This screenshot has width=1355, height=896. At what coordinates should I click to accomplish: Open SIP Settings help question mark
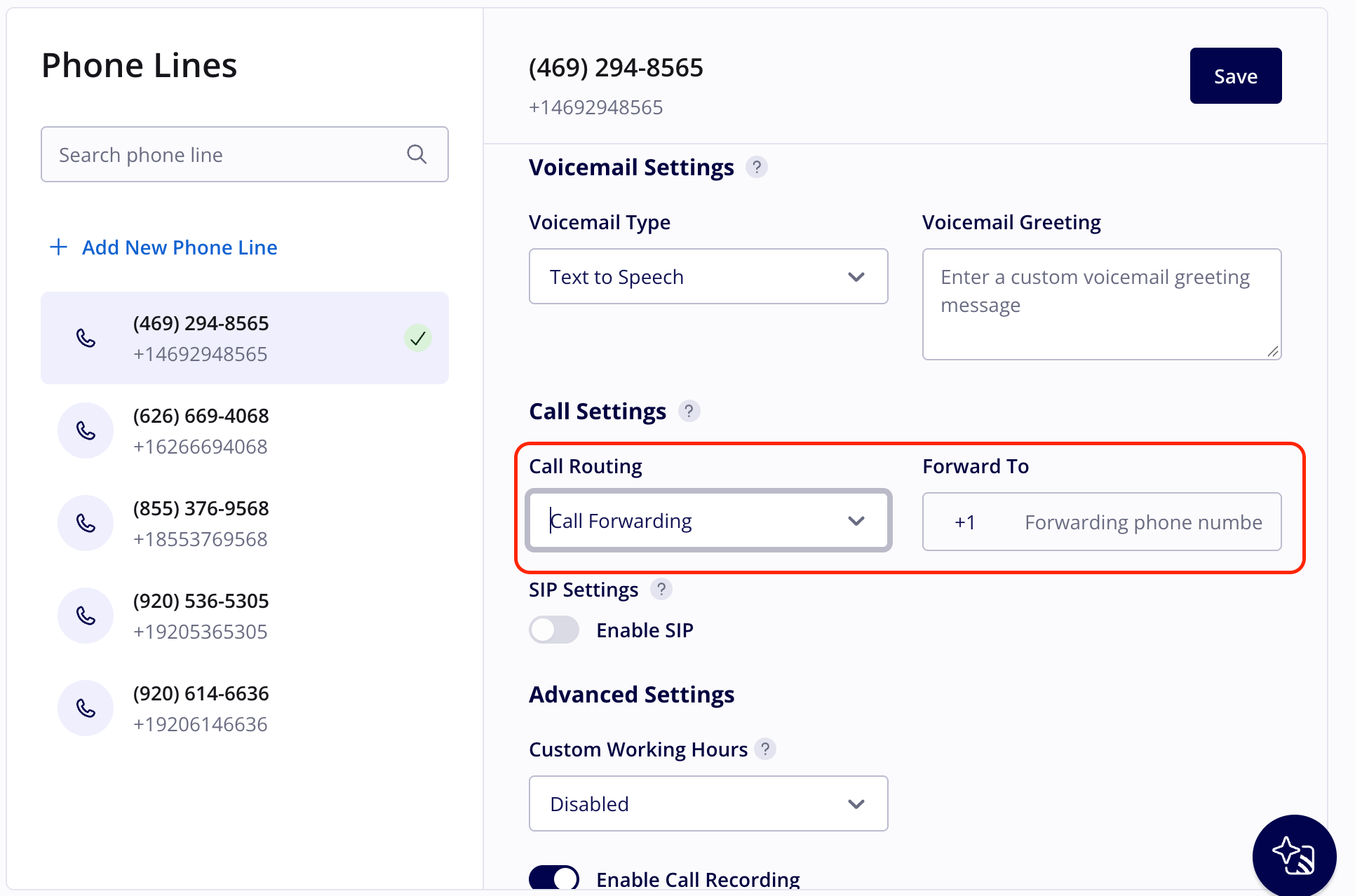tap(661, 589)
